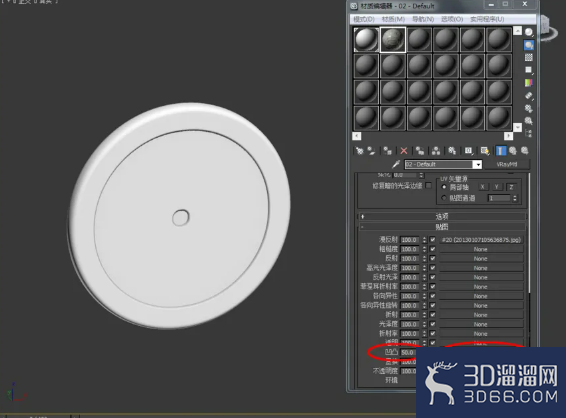Click the Make Preview film icon
566x418 pixels.
pyautogui.click(x=529, y=96)
